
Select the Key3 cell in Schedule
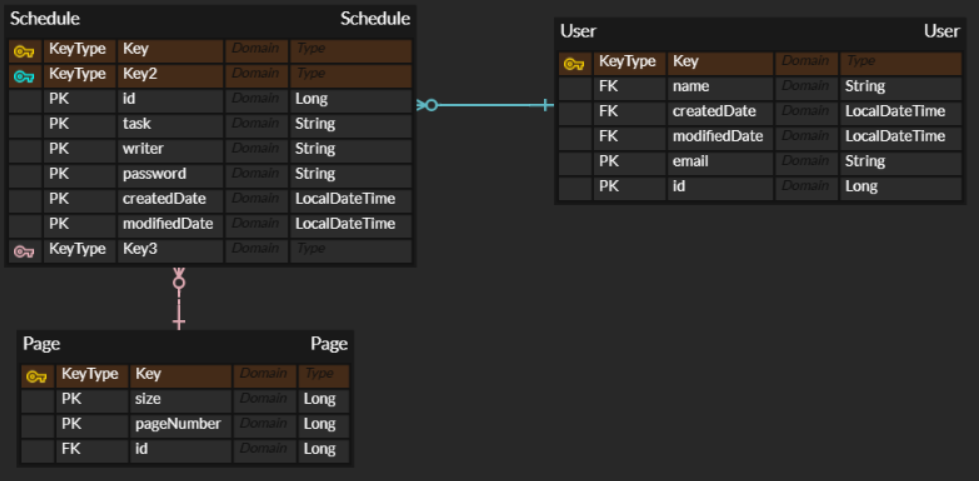pos(170,251)
